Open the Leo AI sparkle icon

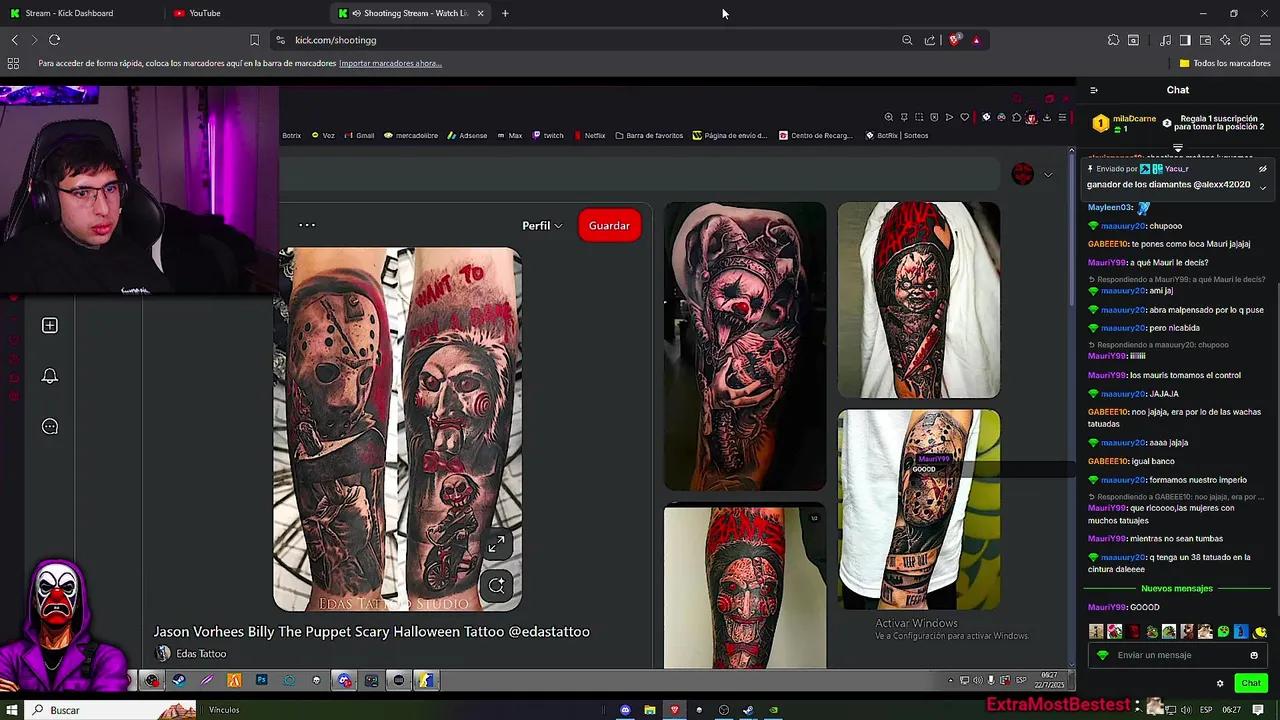[1225, 40]
